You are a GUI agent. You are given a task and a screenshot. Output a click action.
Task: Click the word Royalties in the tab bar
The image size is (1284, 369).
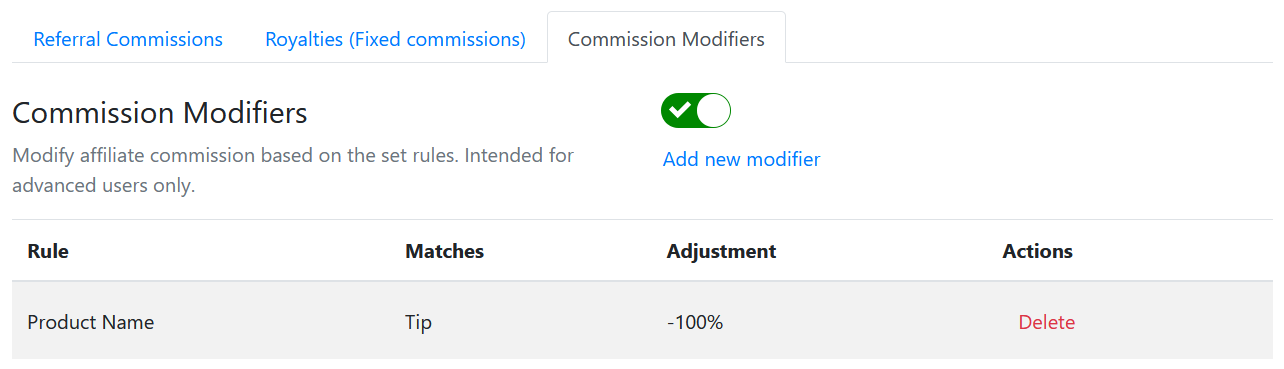304,39
